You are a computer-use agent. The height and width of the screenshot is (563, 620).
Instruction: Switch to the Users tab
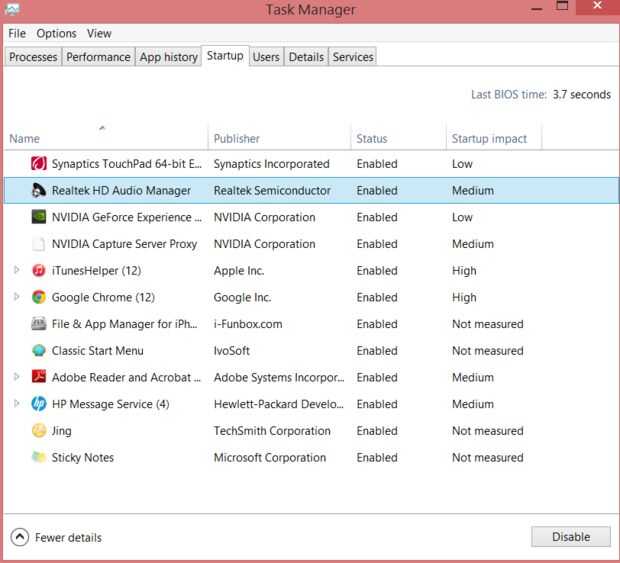266,57
